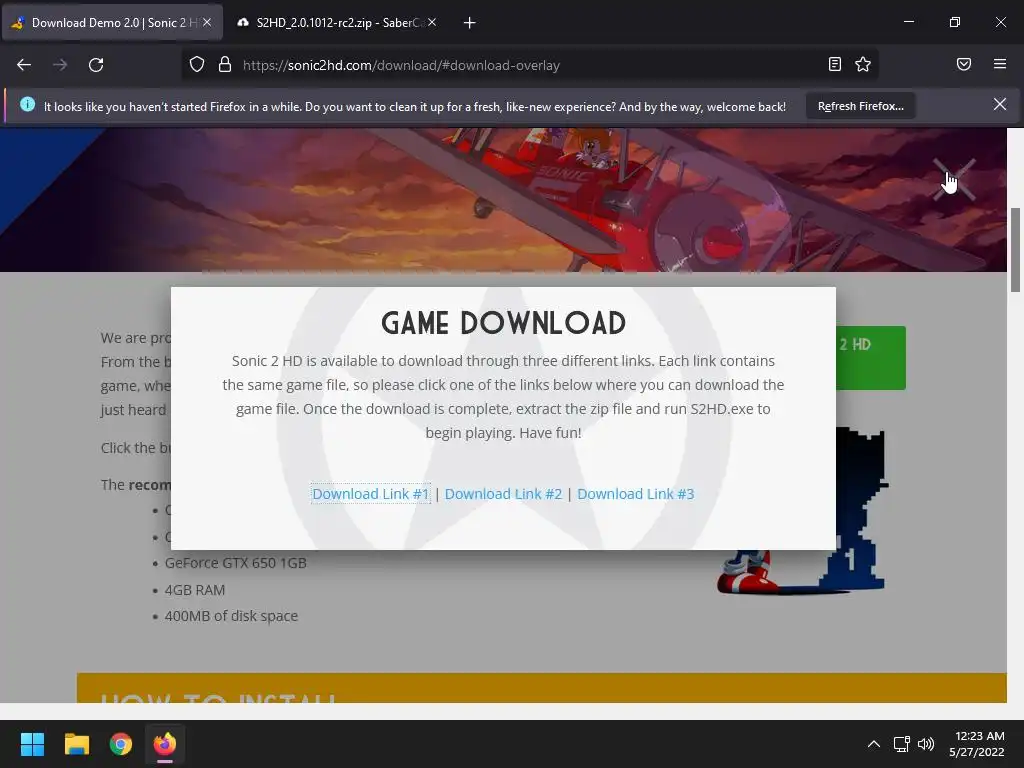
Task: Open the tracking protection shield icon
Action: point(197,65)
